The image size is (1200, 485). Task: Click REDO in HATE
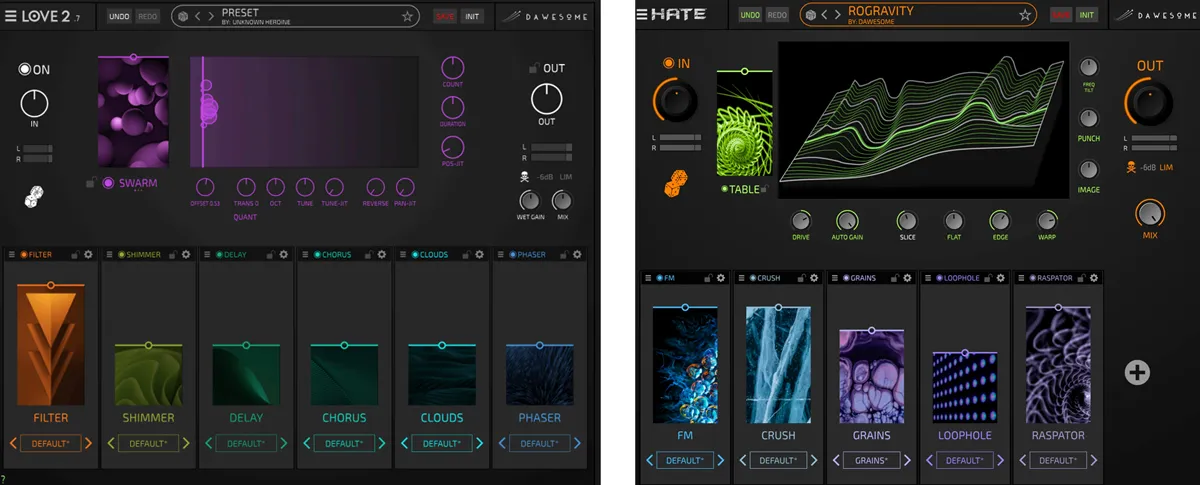click(777, 15)
